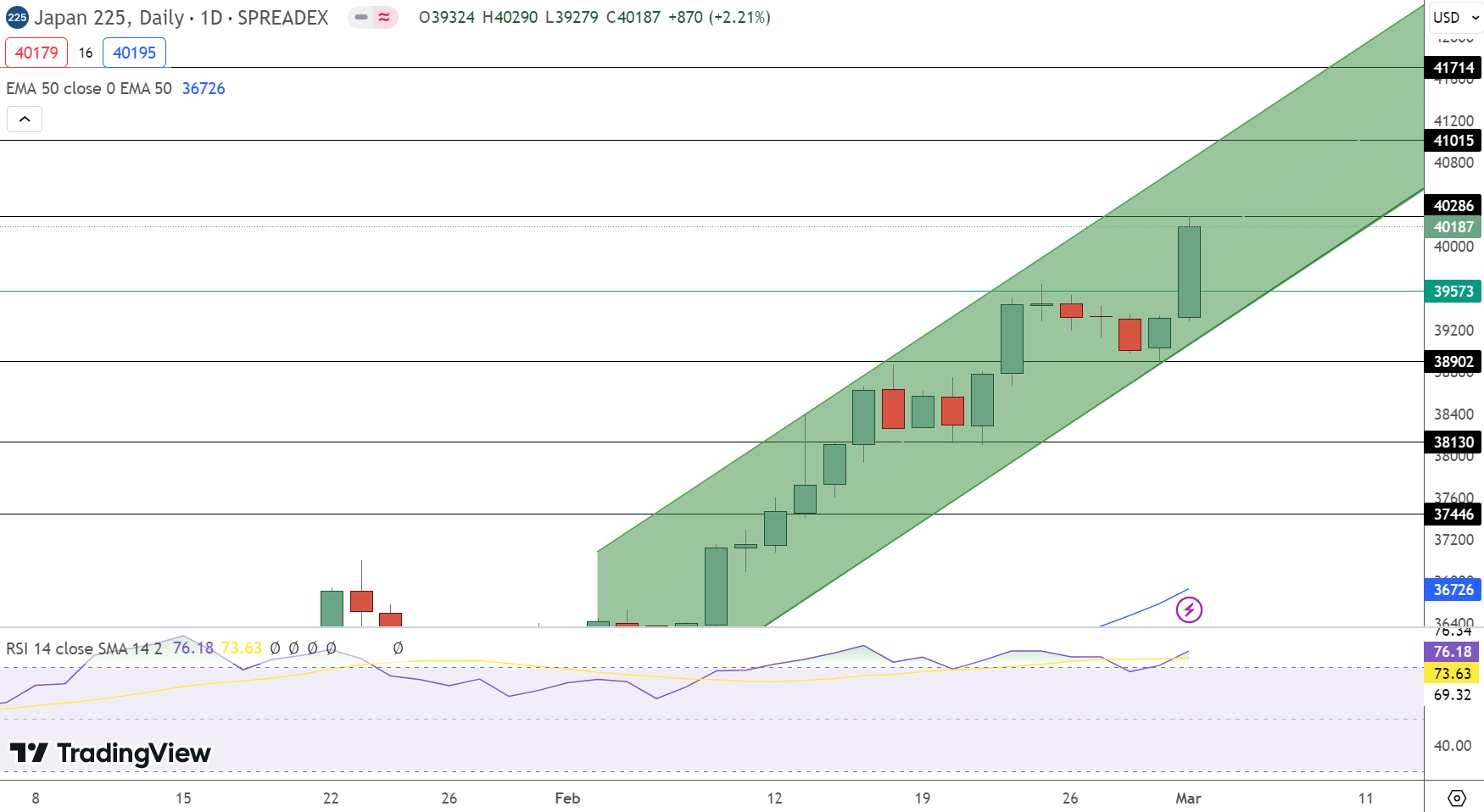Click the Mar label on the time axis
The image size is (1484, 812).
point(1188,798)
